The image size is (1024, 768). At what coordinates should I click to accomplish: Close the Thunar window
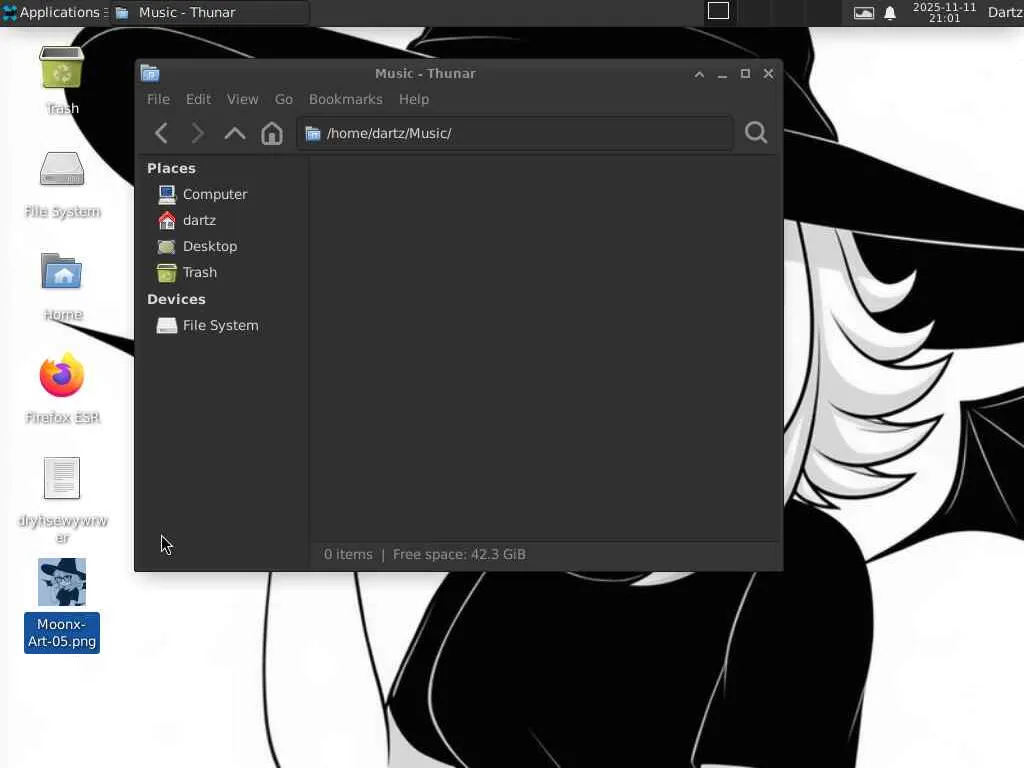pos(769,74)
